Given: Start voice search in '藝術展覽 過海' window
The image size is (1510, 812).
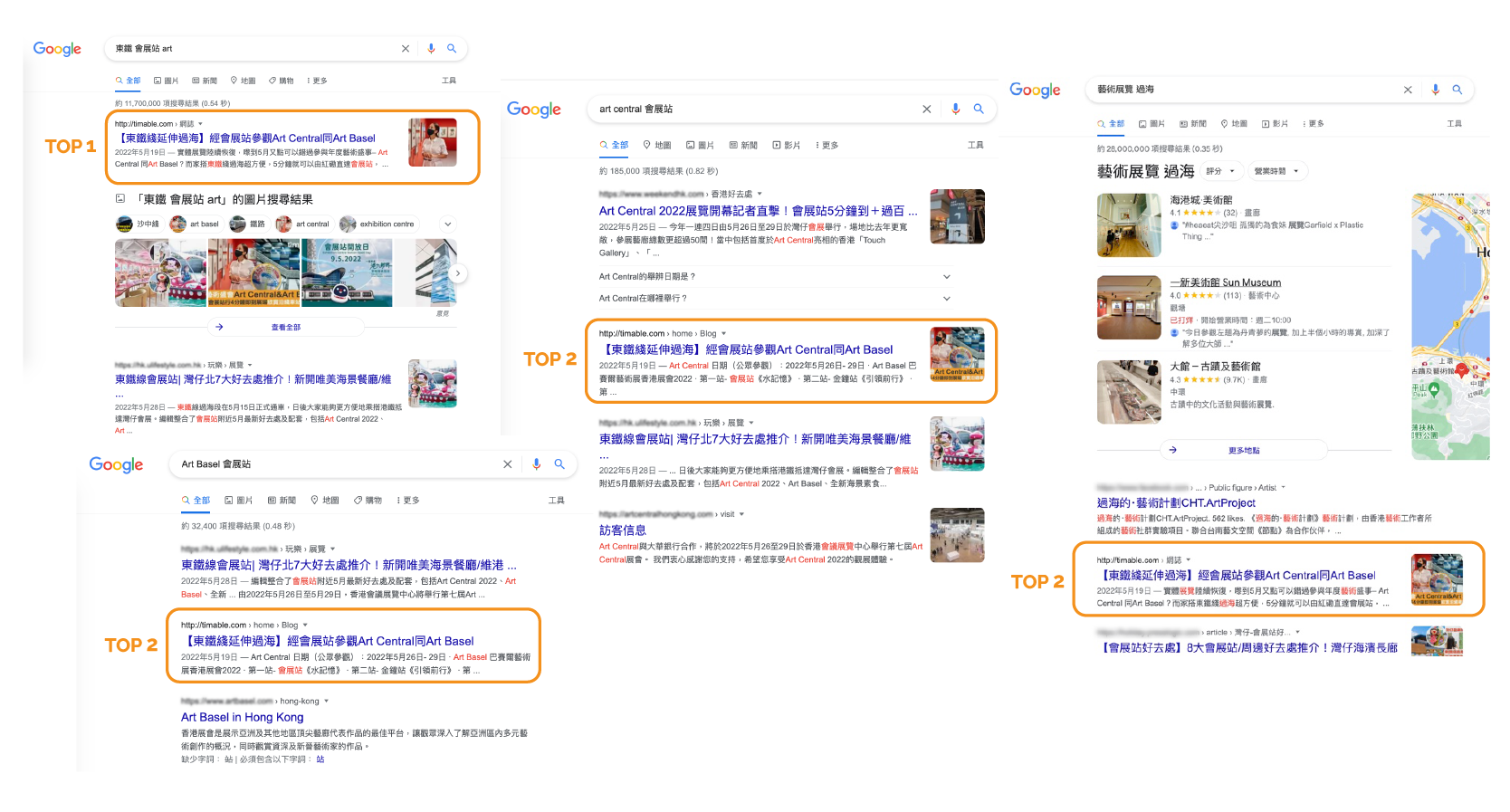Looking at the screenshot, I should (1435, 90).
